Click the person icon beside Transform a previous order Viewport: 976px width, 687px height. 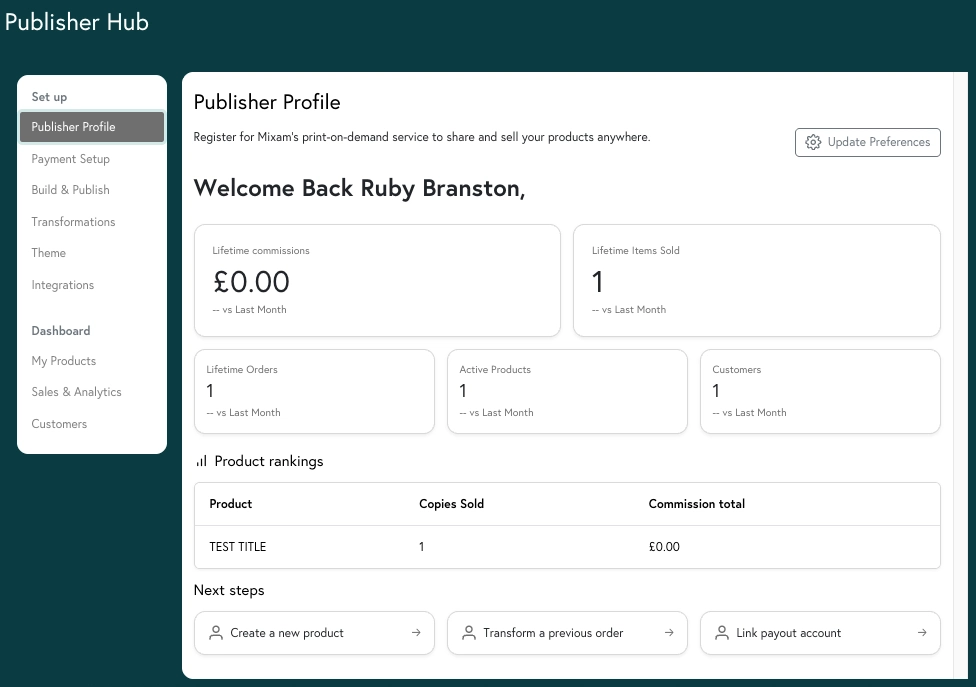pyautogui.click(x=469, y=633)
